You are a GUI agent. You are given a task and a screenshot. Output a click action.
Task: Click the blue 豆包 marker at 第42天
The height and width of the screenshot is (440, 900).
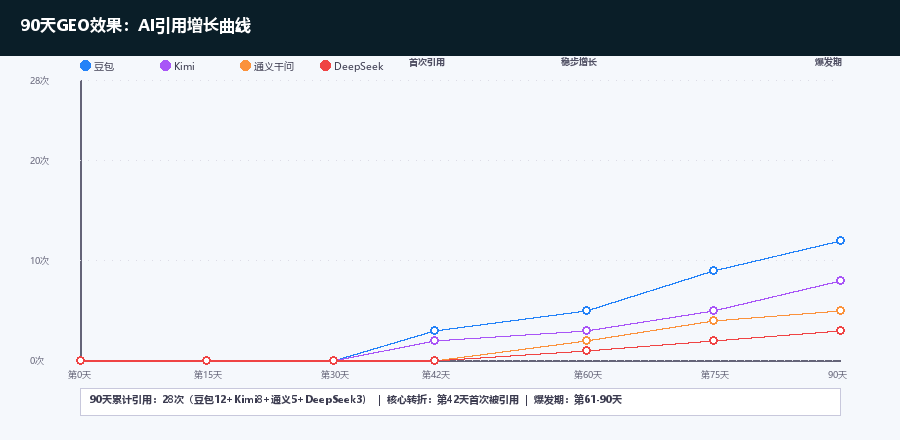pyautogui.click(x=434, y=331)
